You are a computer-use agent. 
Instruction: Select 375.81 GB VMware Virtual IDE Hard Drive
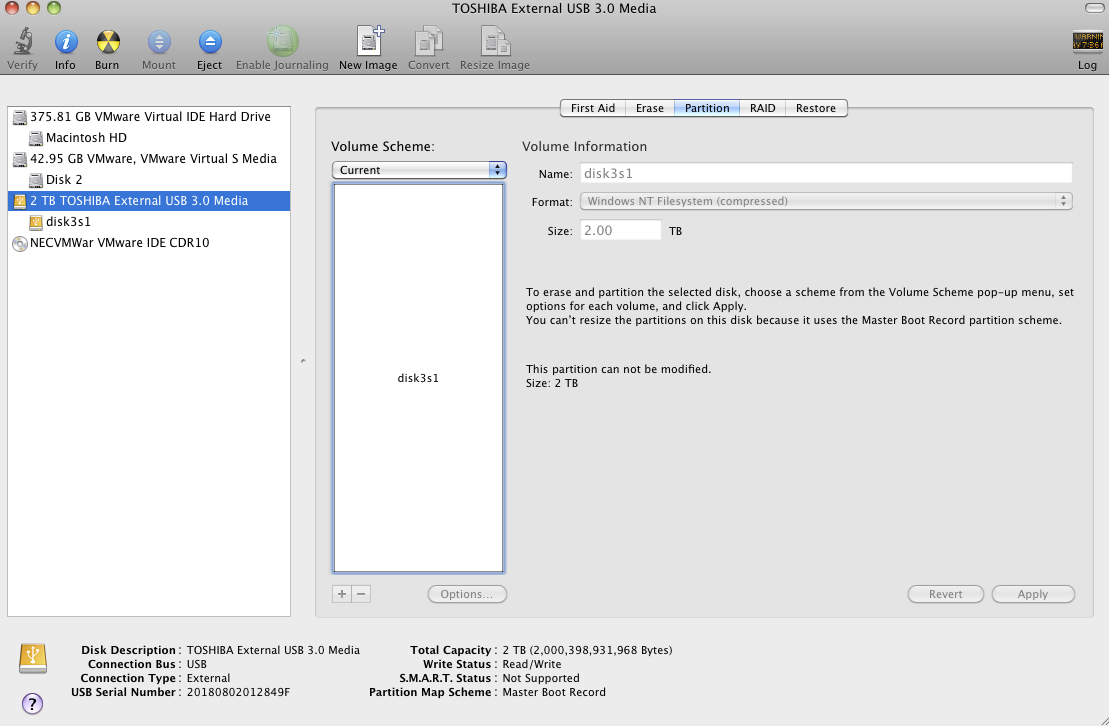[150, 117]
